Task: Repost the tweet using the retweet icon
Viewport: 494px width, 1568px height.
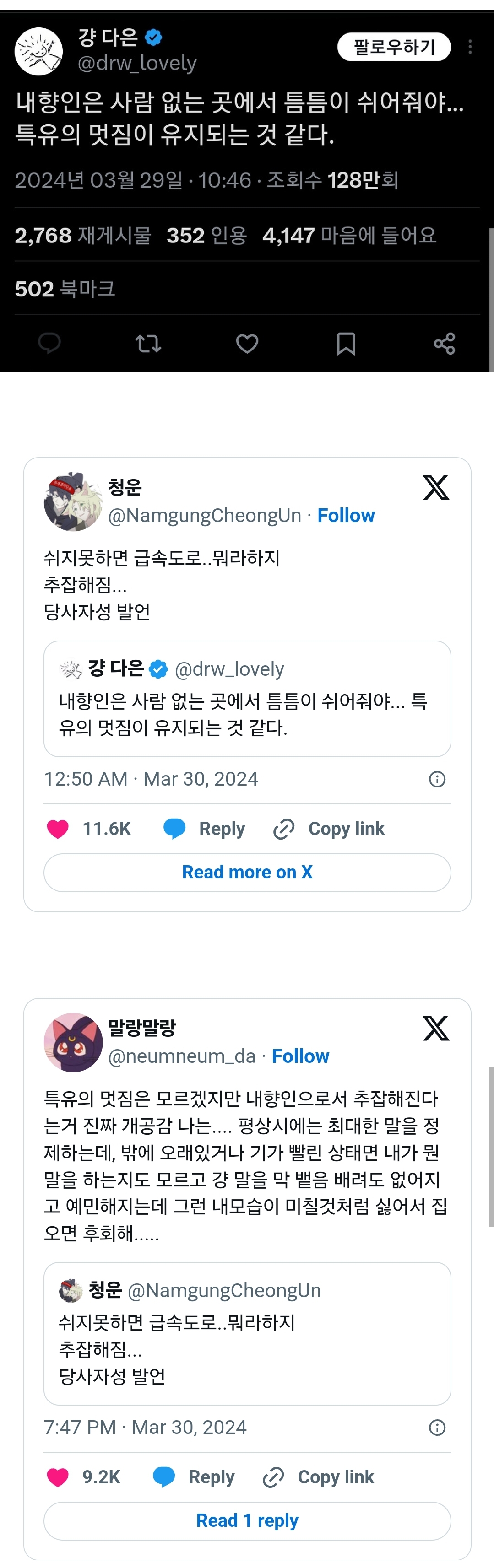Action: coord(148,343)
